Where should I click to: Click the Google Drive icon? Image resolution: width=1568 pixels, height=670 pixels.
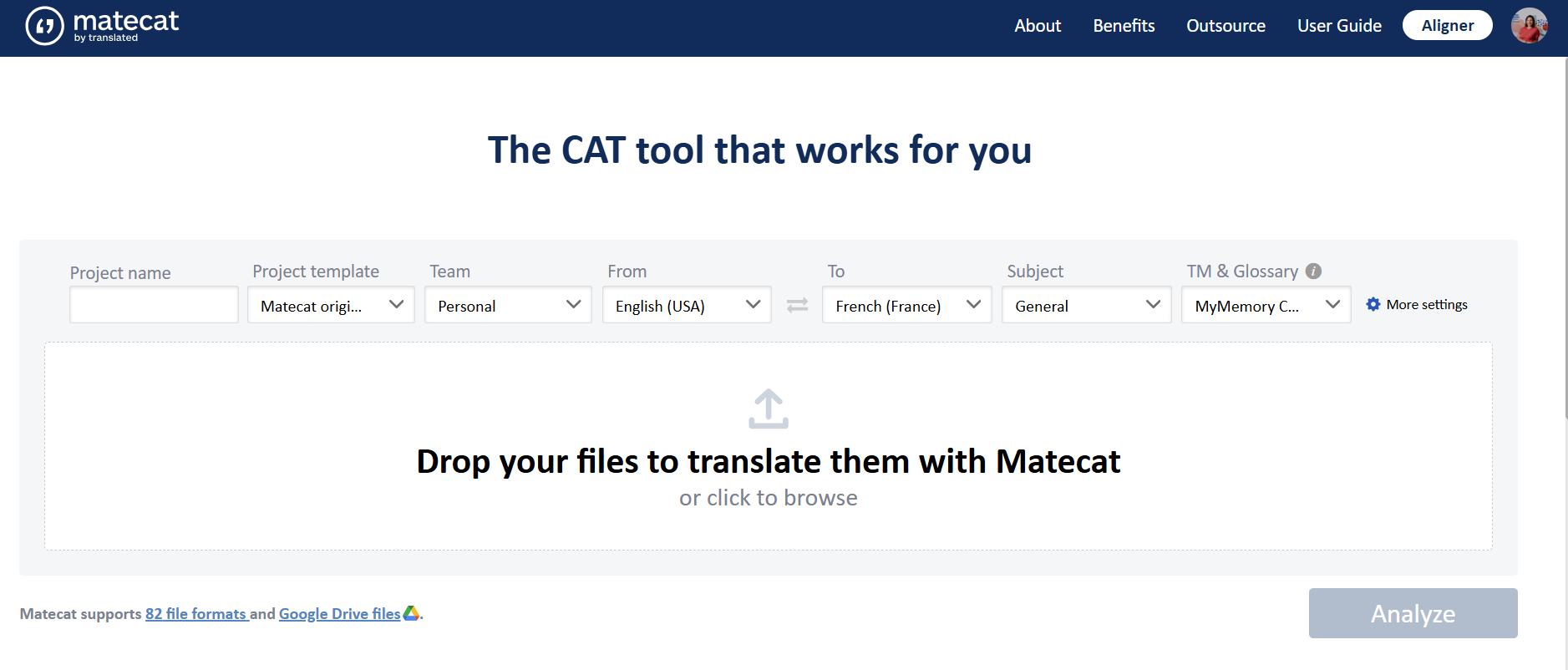(x=411, y=613)
